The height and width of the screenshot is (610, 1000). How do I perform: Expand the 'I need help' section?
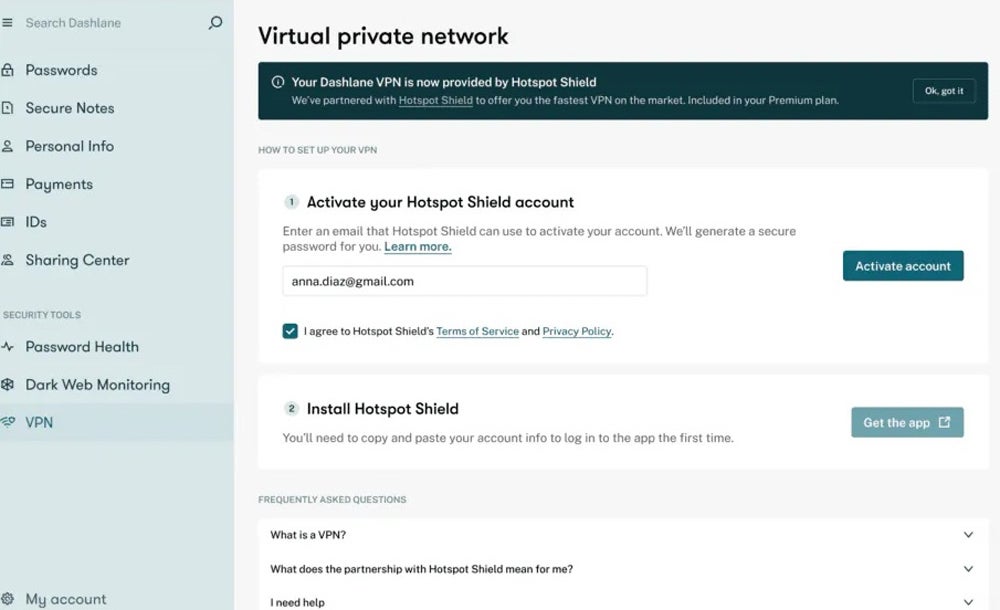tap(967, 602)
